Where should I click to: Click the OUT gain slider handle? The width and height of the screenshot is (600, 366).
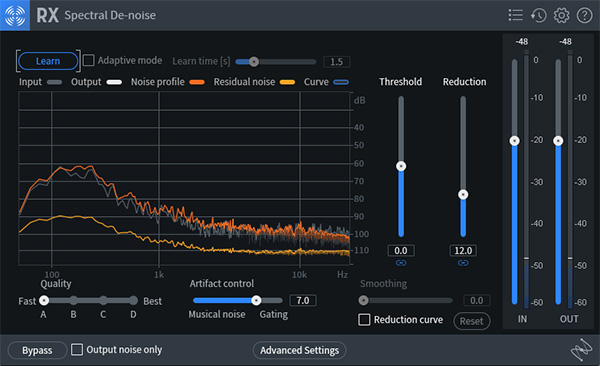[x=558, y=141]
